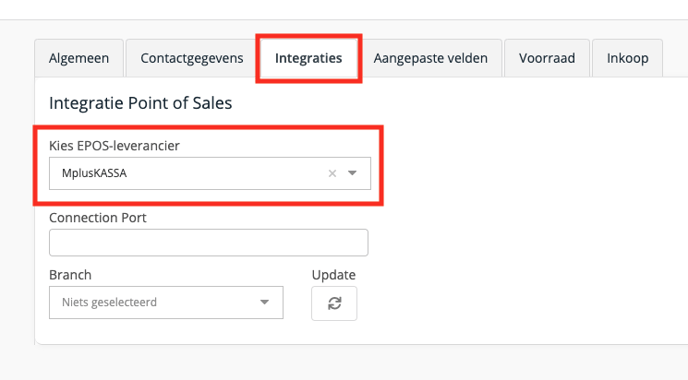The width and height of the screenshot is (688, 380).
Task: Click the MplusKASSA selected value
Action: click(94, 173)
